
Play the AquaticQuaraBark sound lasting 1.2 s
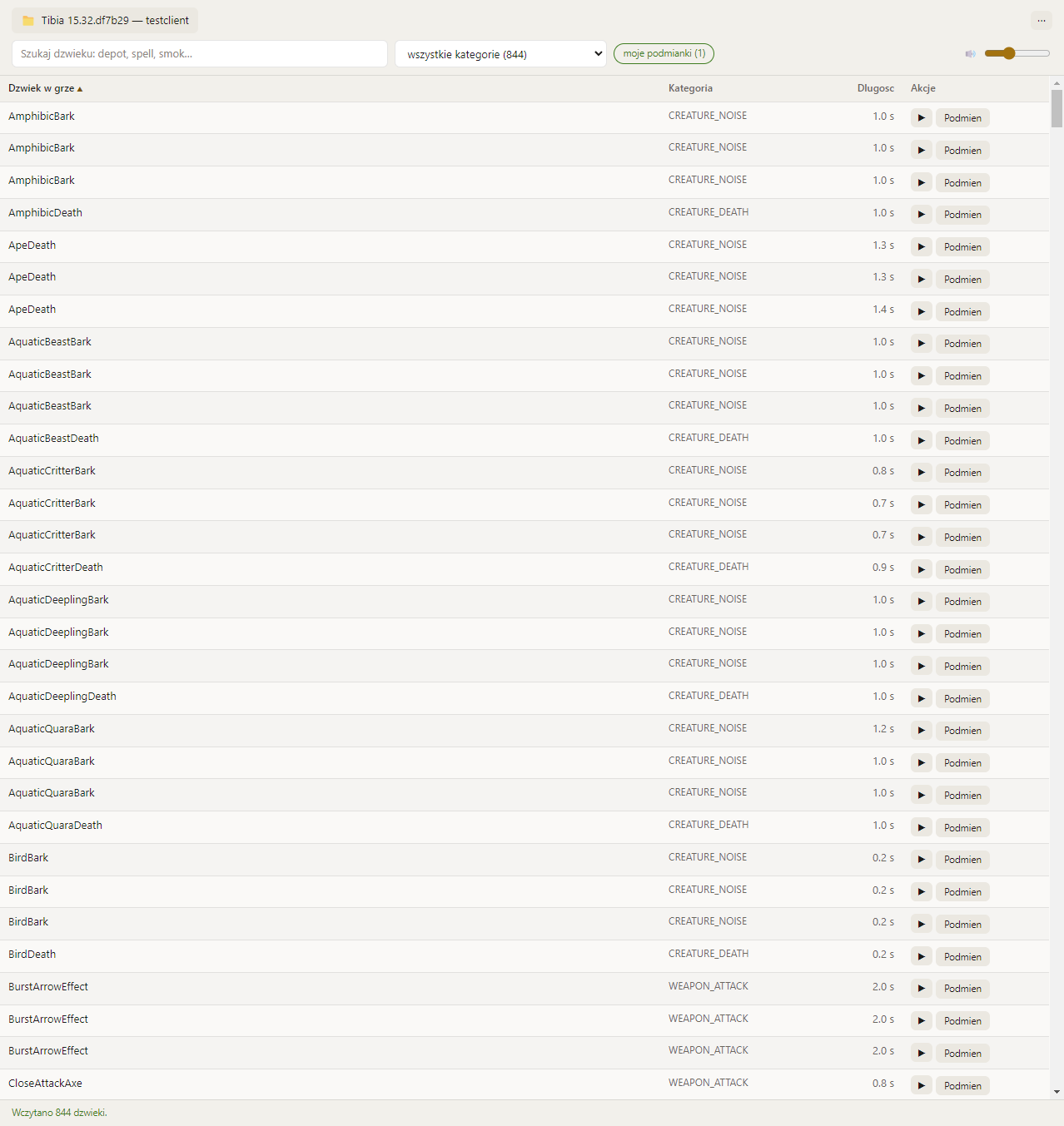click(x=921, y=731)
